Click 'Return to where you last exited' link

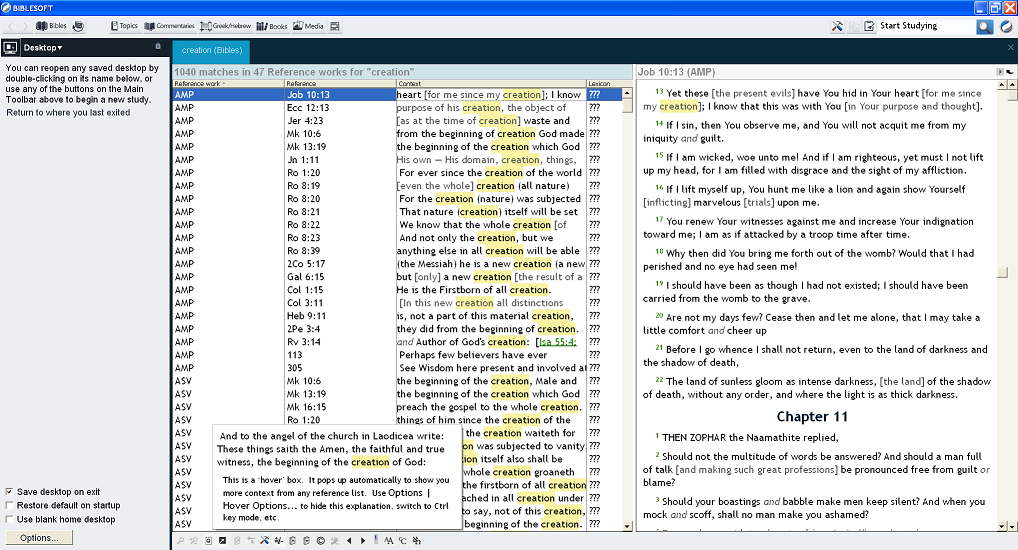(68, 112)
